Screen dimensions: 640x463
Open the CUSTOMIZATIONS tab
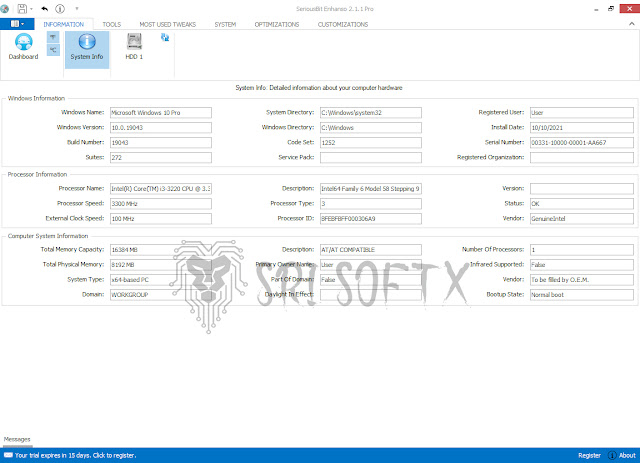coord(343,24)
